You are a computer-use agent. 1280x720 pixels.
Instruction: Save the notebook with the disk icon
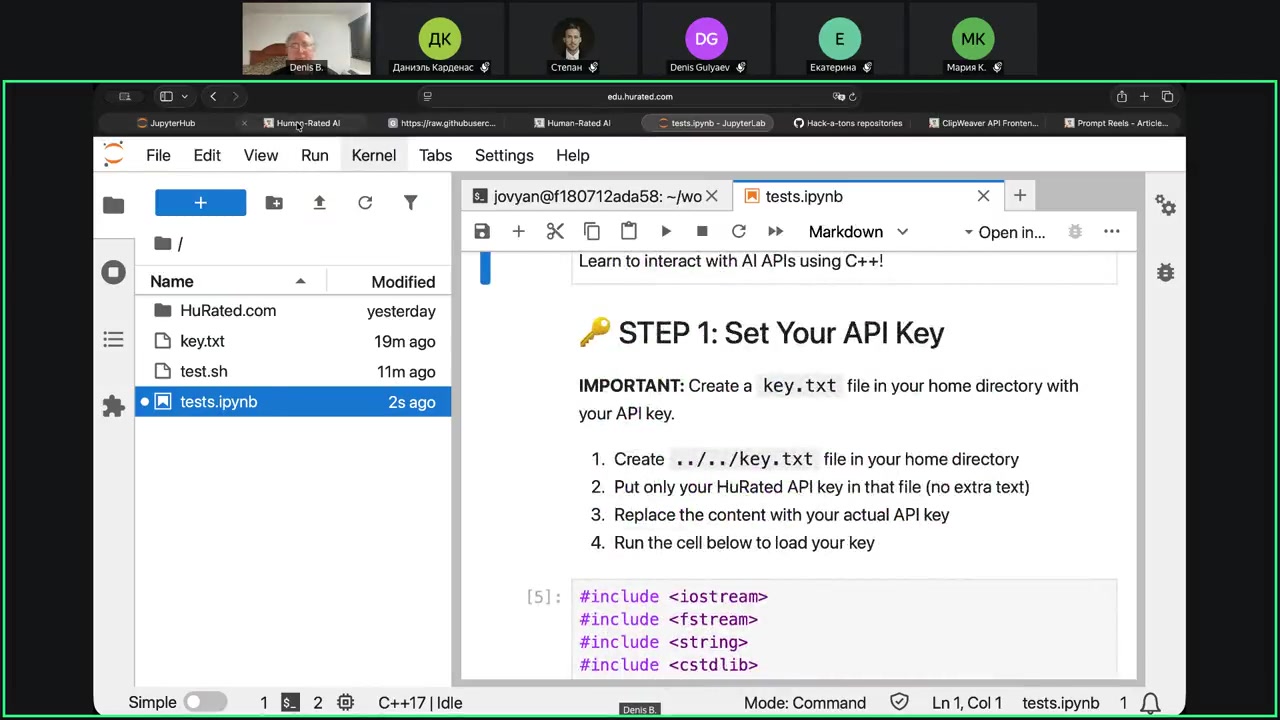tap(482, 232)
